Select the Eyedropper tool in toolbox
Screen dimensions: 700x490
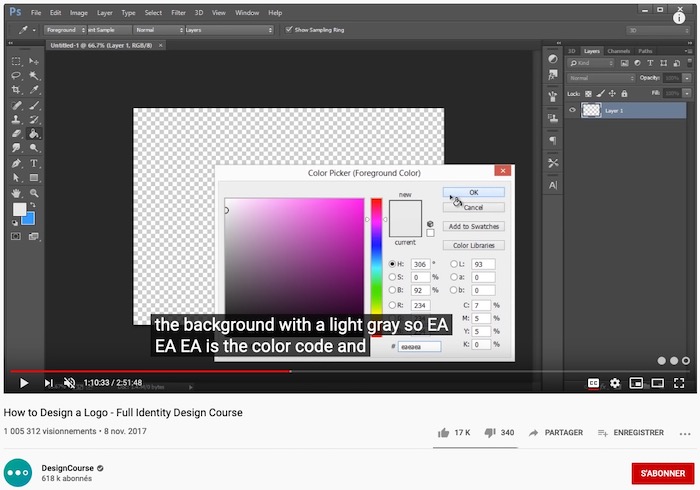pyautogui.click(x=34, y=89)
